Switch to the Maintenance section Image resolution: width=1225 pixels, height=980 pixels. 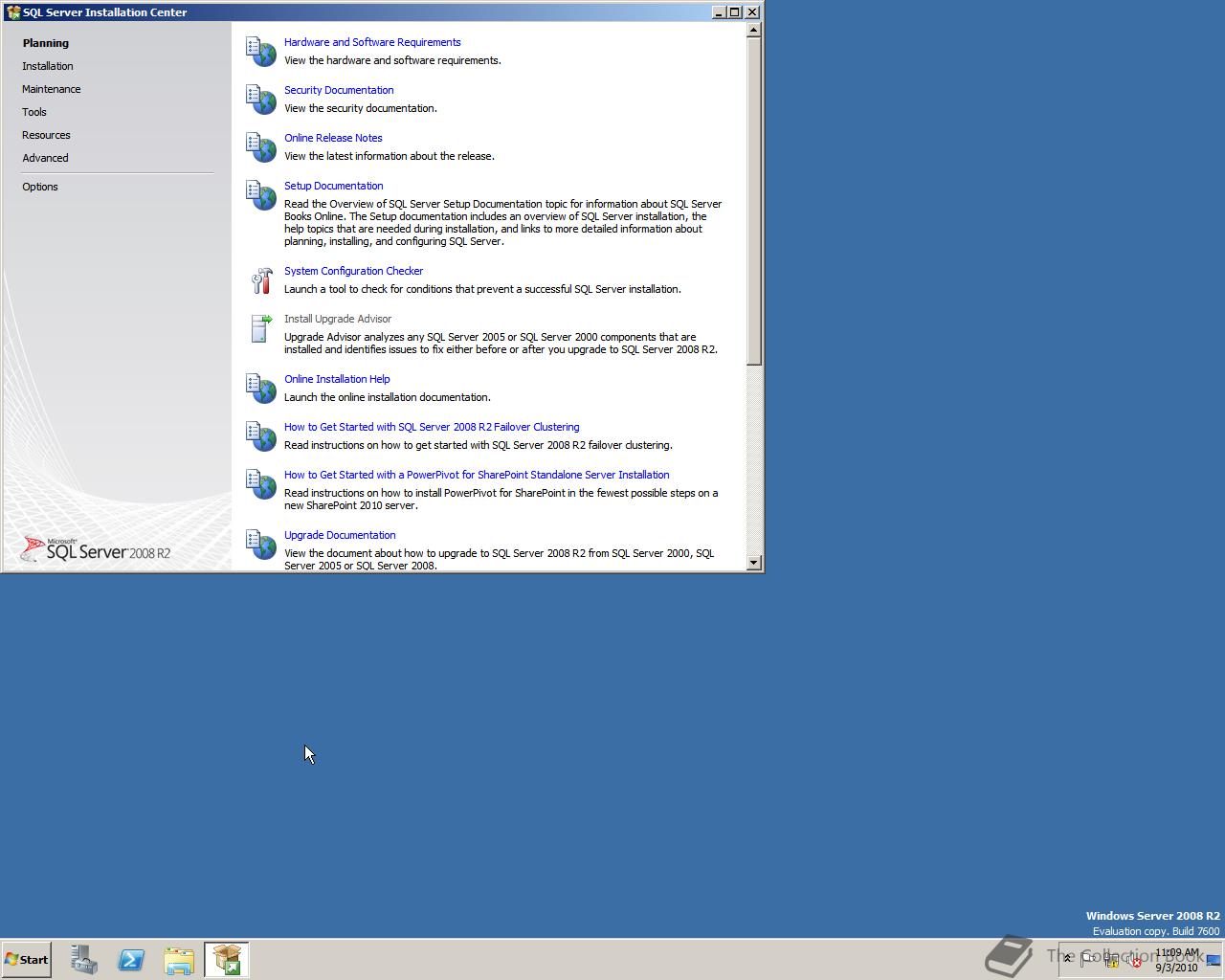(x=52, y=89)
